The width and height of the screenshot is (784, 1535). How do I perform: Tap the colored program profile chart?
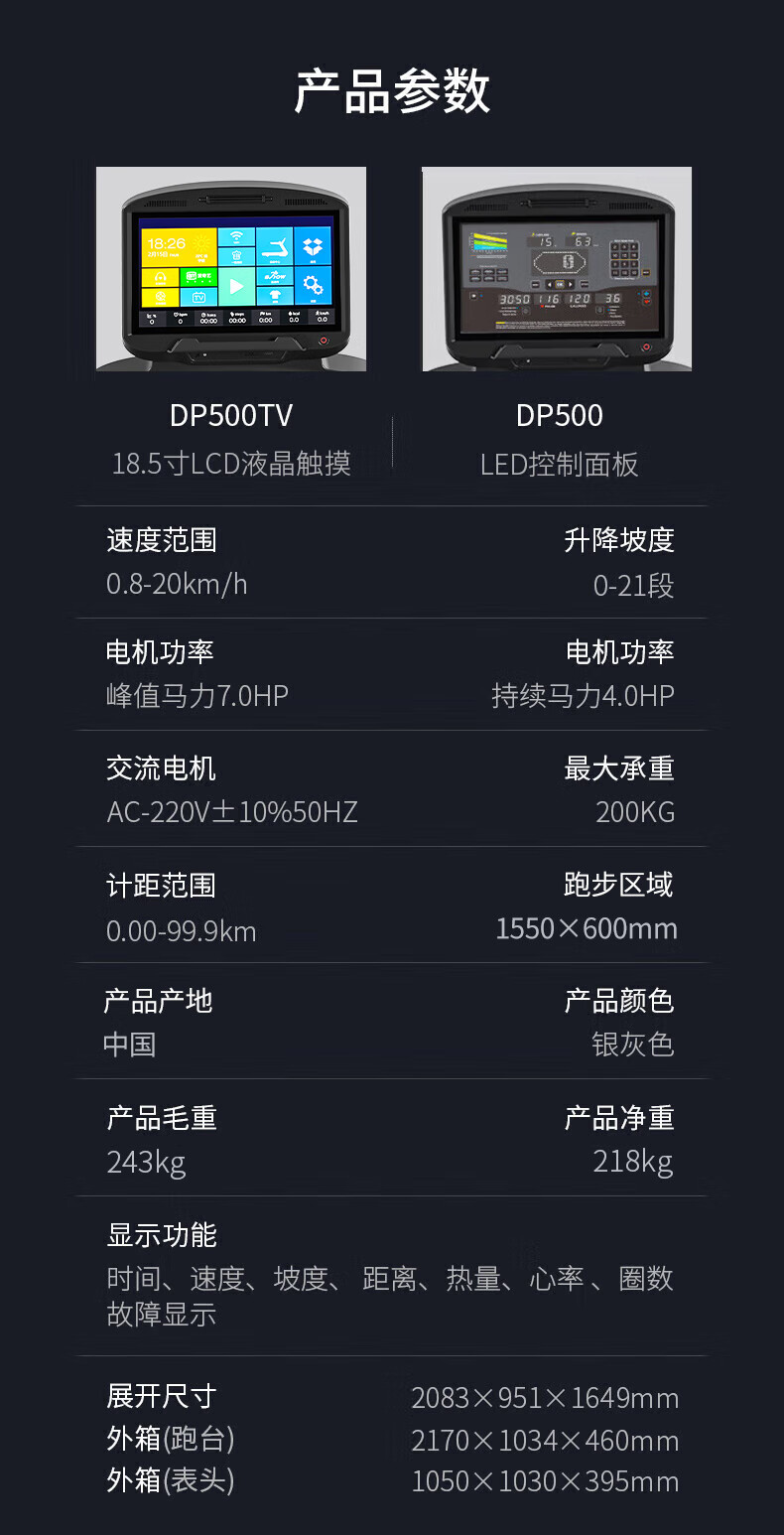click(x=489, y=243)
